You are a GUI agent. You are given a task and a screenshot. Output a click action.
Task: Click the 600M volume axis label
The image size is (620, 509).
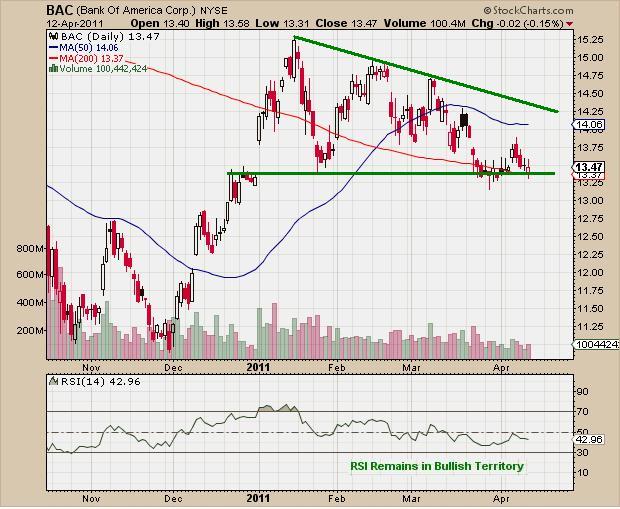[x=30, y=274]
